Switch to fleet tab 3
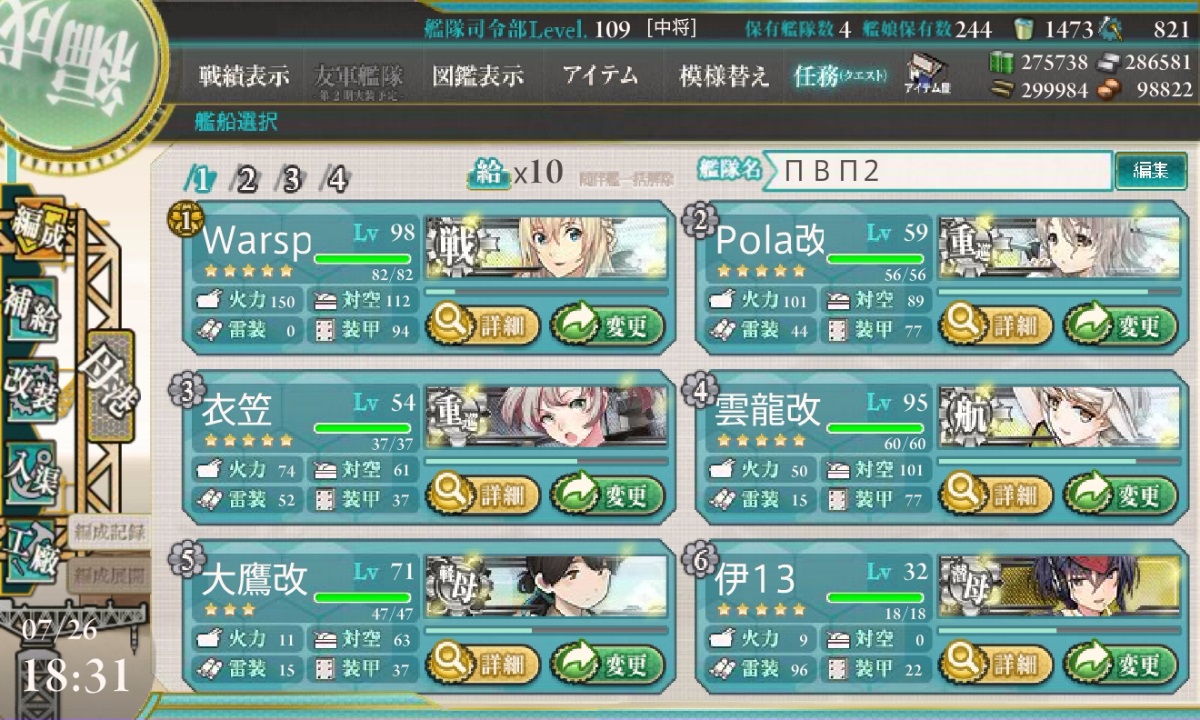Screen dimensions: 1200x720 tap(290, 180)
